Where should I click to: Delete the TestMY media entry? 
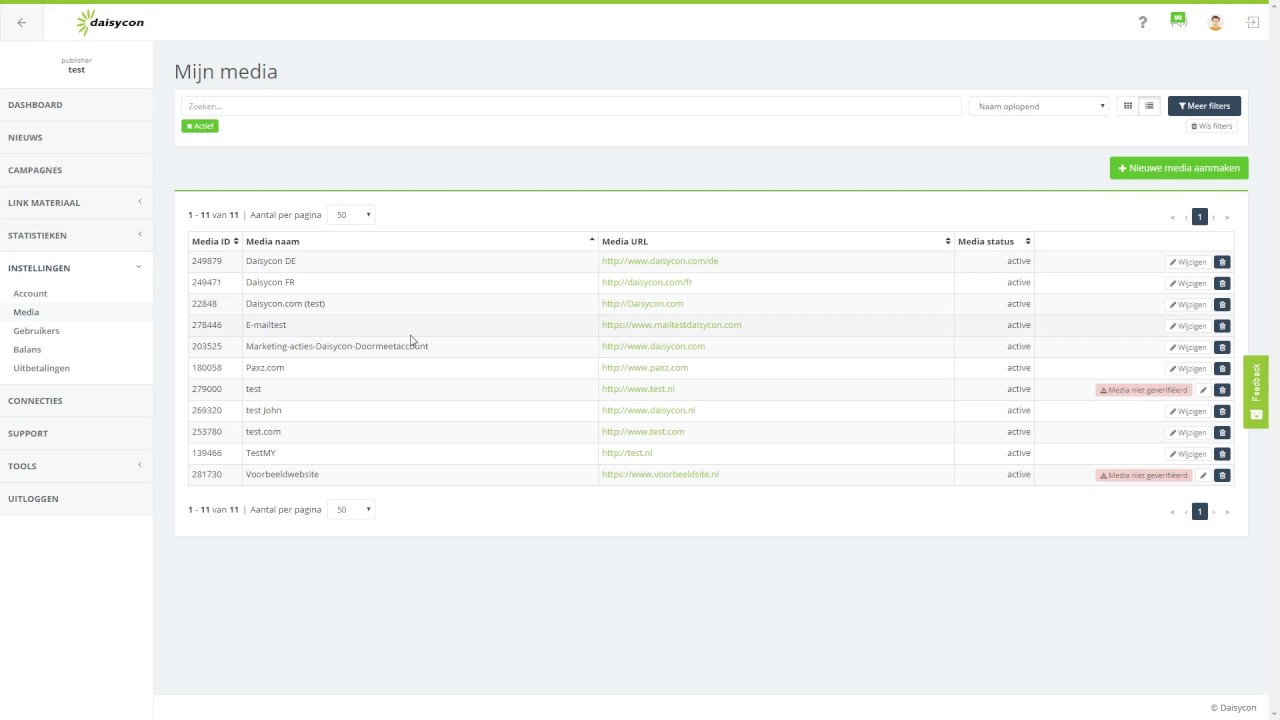coord(1222,454)
